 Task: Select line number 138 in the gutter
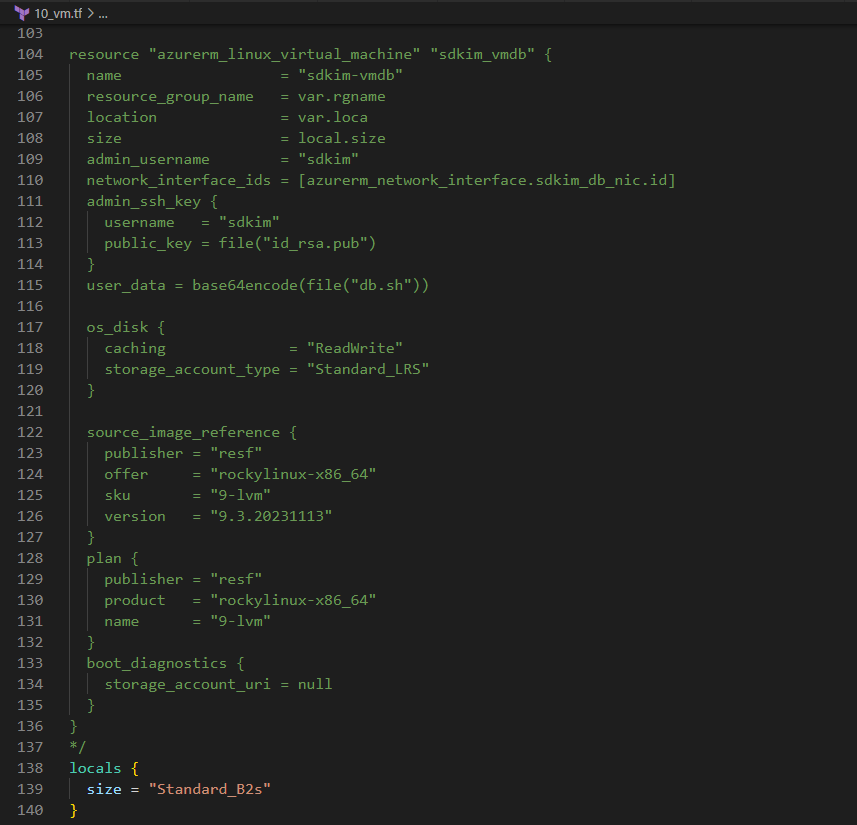30,768
